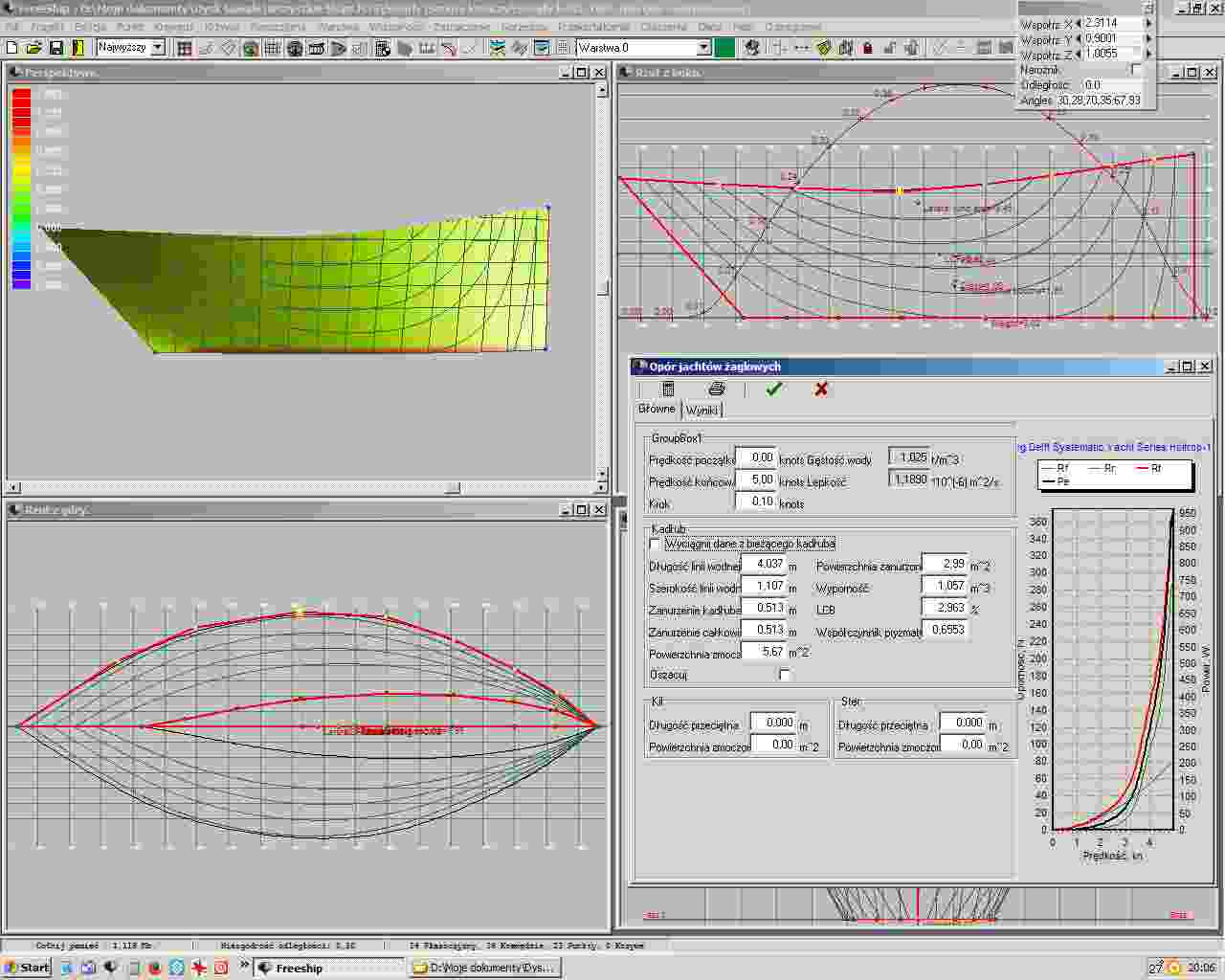Click the red padlock icon in toolbar

pos(867,48)
